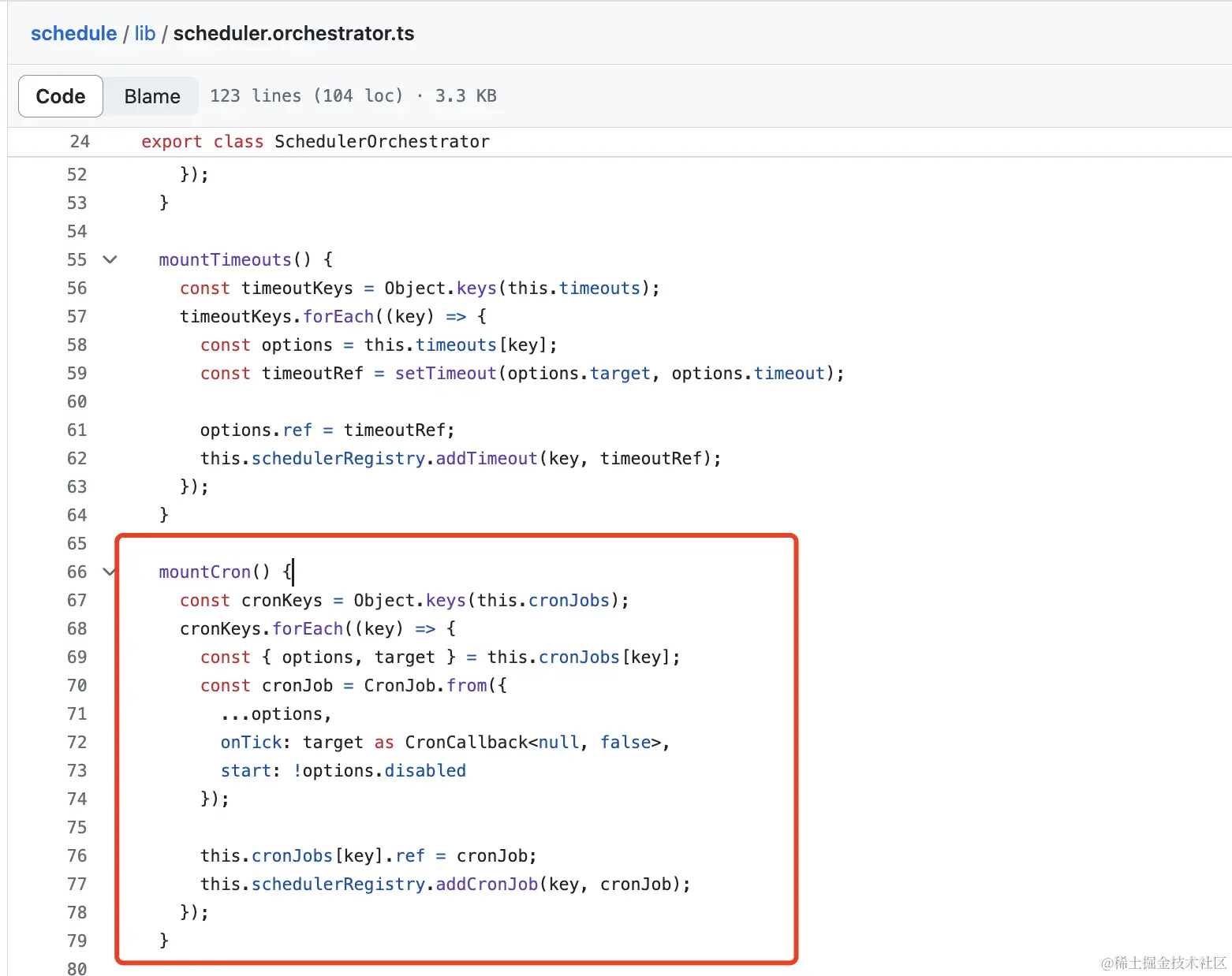Click mountTimeouts method name
This screenshot has height=976, width=1232.
click(x=225, y=259)
